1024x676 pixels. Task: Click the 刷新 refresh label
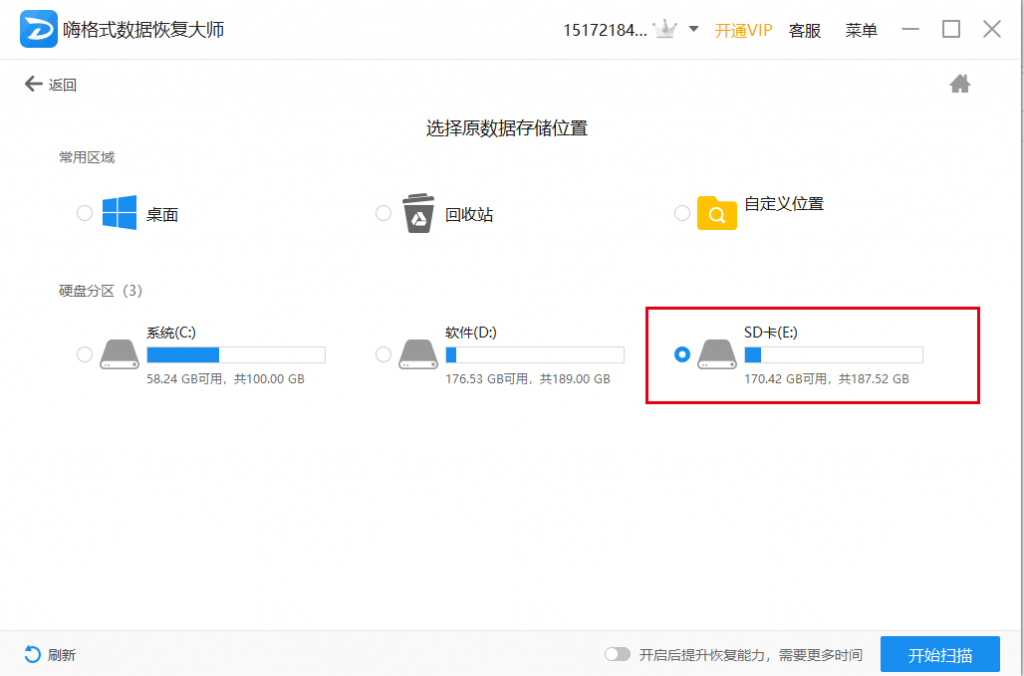click(x=62, y=654)
